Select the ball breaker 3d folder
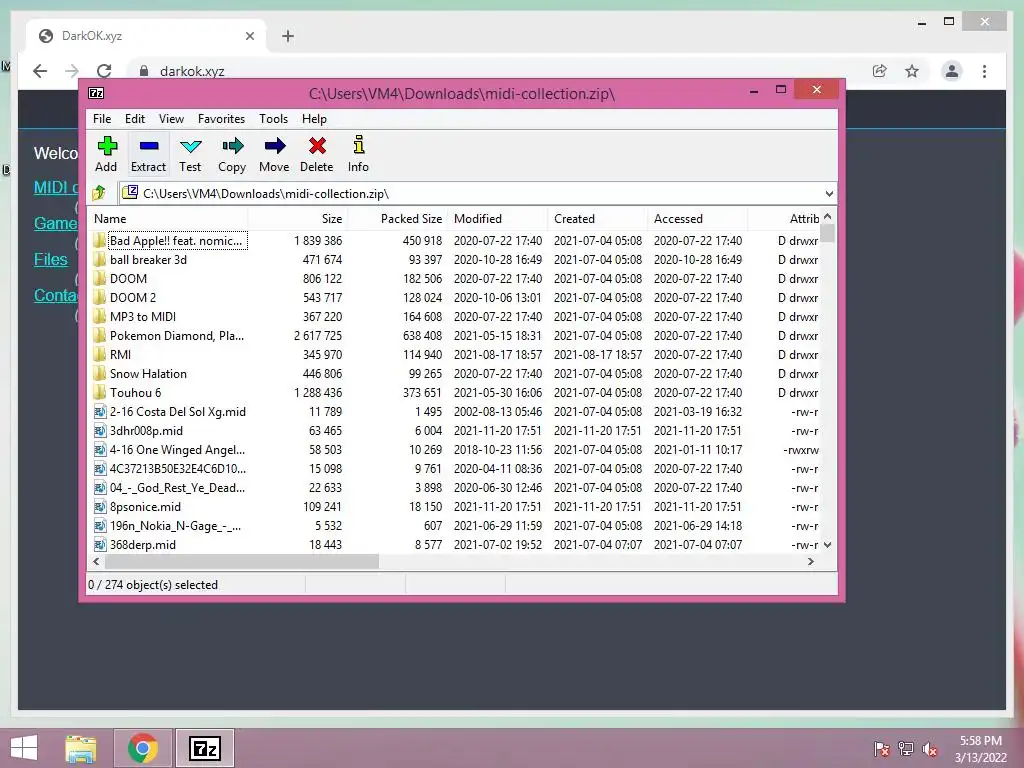The height and width of the screenshot is (768, 1024). (x=148, y=259)
